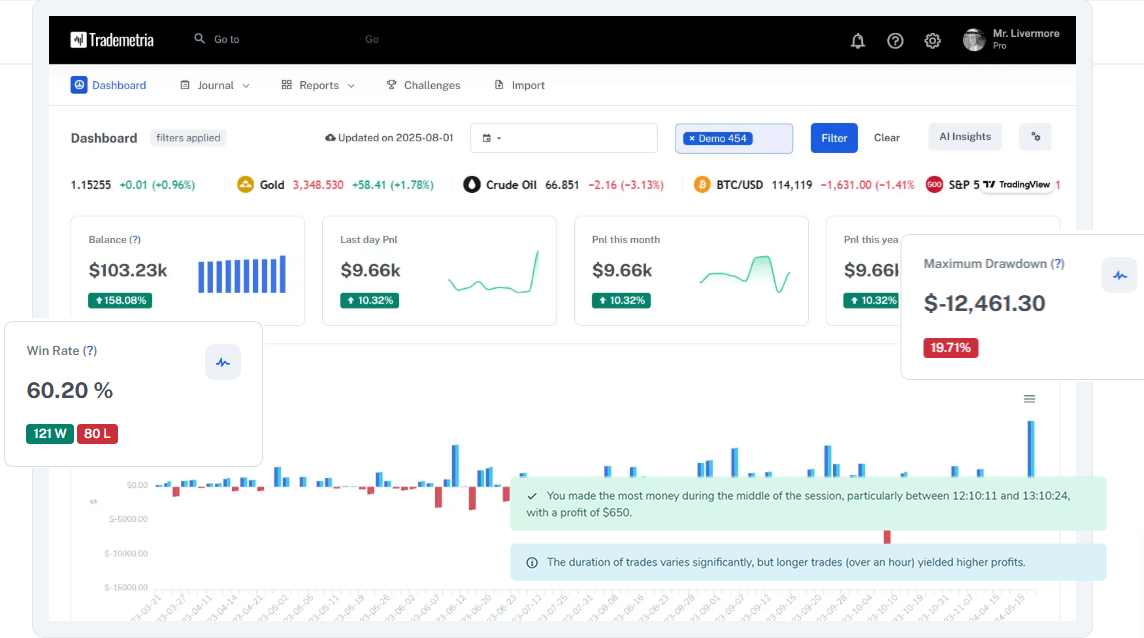
Task: Click the Win Rate chart icon
Action: pos(223,362)
